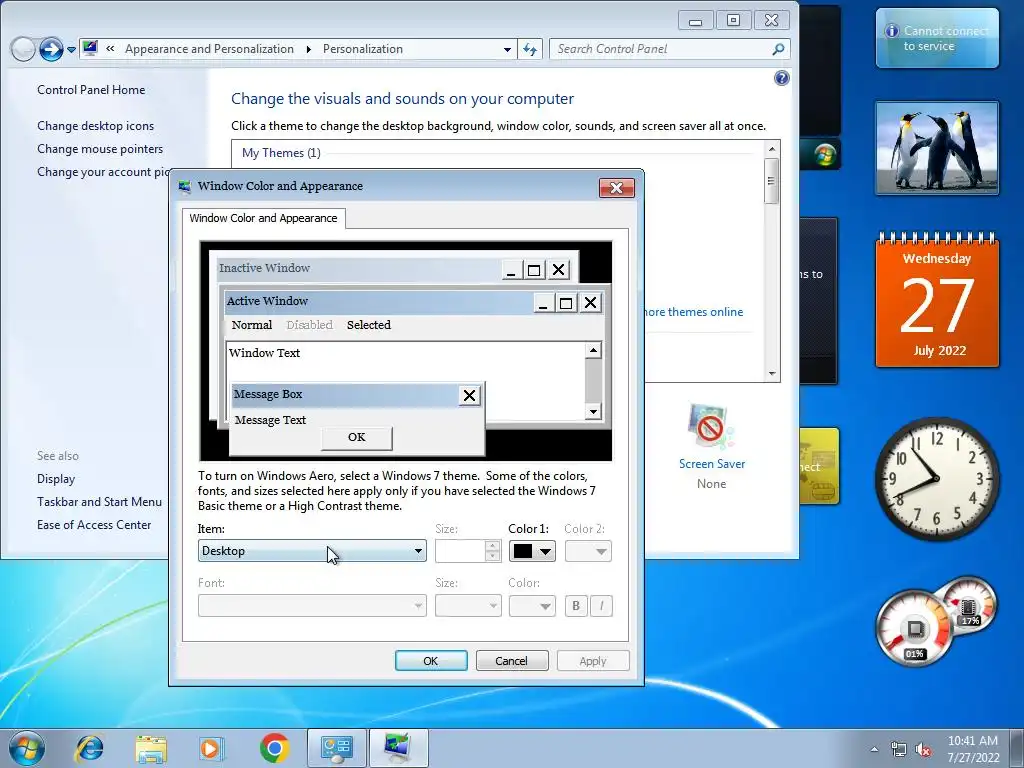Toggle Bold font button
This screenshot has width=1024, height=768.
pyautogui.click(x=575, y=605)
